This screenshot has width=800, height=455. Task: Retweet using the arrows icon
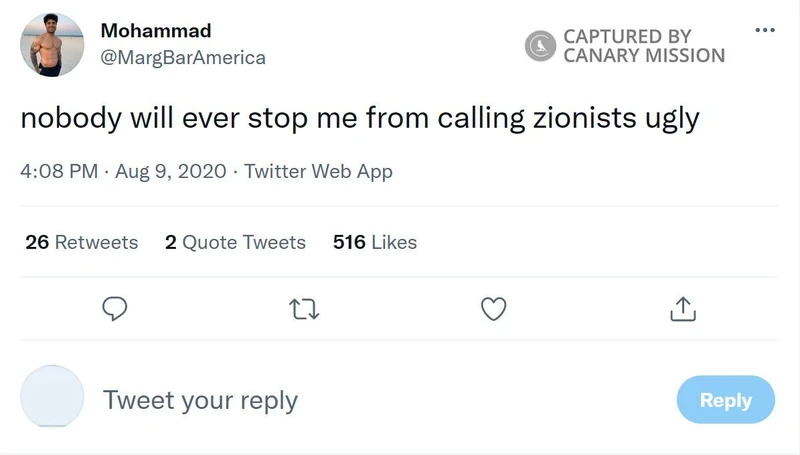point(304,310)
